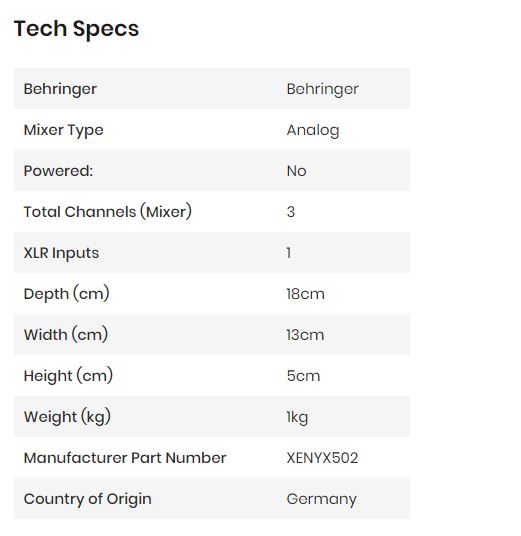Click the Behringer value in first row

[x=322, y=89]
